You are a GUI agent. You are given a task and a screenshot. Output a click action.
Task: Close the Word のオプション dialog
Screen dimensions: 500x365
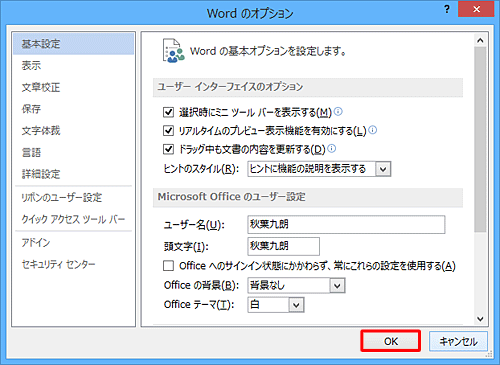(x=476, y=9)
